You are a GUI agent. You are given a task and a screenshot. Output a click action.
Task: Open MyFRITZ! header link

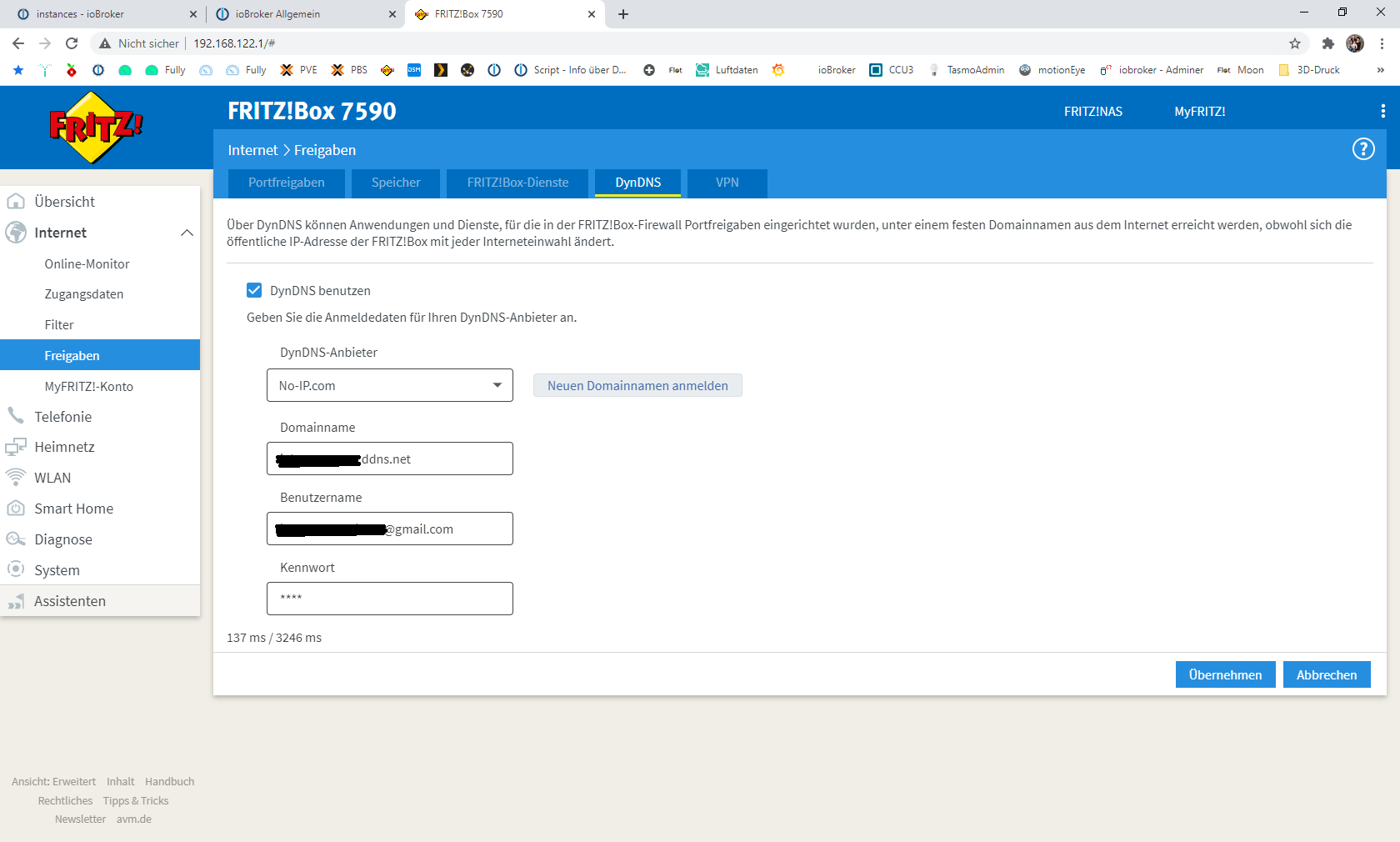point(1200,111)
